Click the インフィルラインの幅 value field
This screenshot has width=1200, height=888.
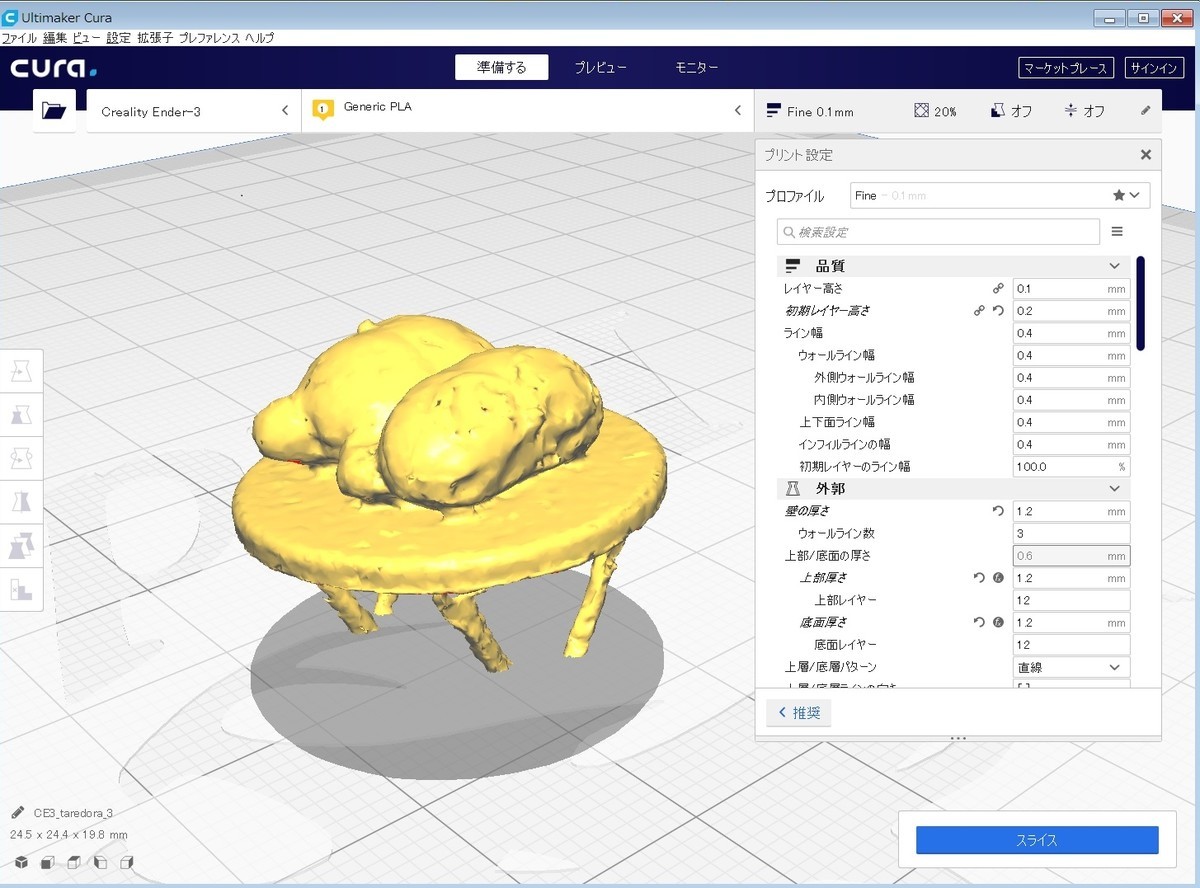coord(1071,444)
